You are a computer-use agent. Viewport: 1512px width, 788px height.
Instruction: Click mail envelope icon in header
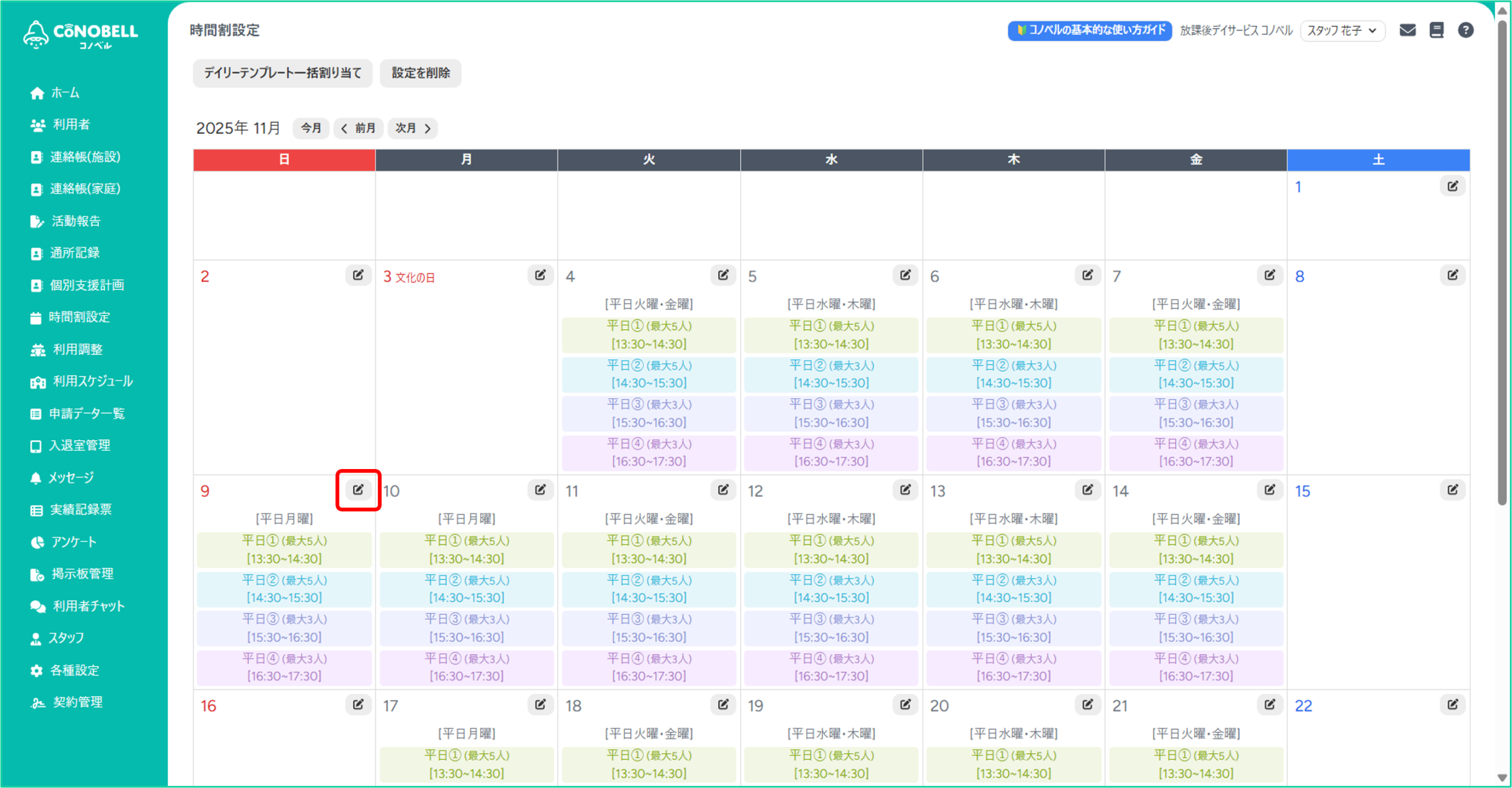(1407, 30)
